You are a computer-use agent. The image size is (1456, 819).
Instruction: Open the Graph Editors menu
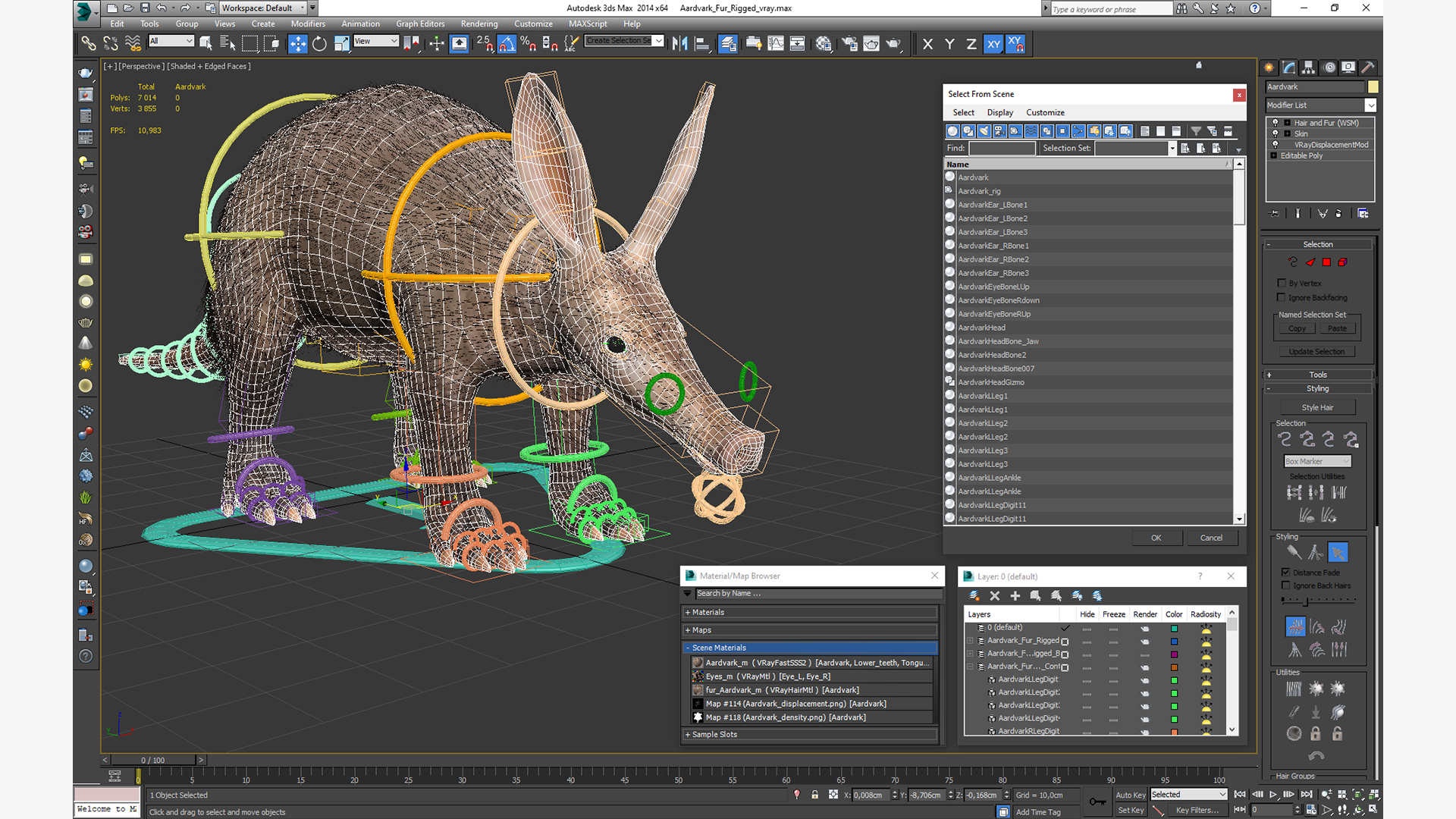click(x=420, y=24)
